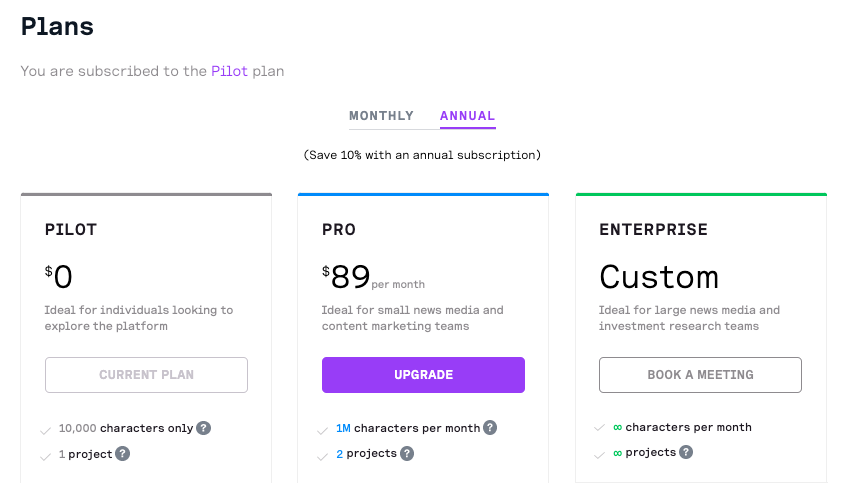Click help icon next to "1 project"
The image size is (853, 483).
(123, 454)
